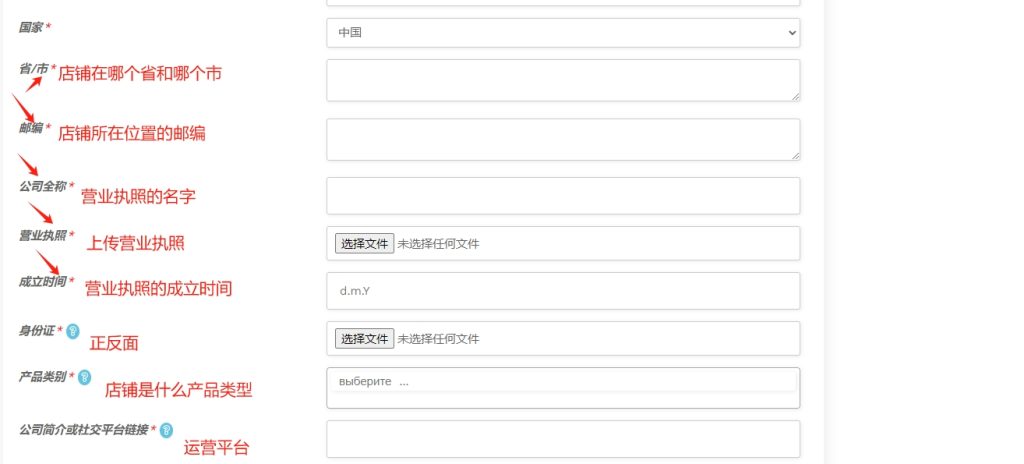Choose file for 身份证 upload

(364, 339)
